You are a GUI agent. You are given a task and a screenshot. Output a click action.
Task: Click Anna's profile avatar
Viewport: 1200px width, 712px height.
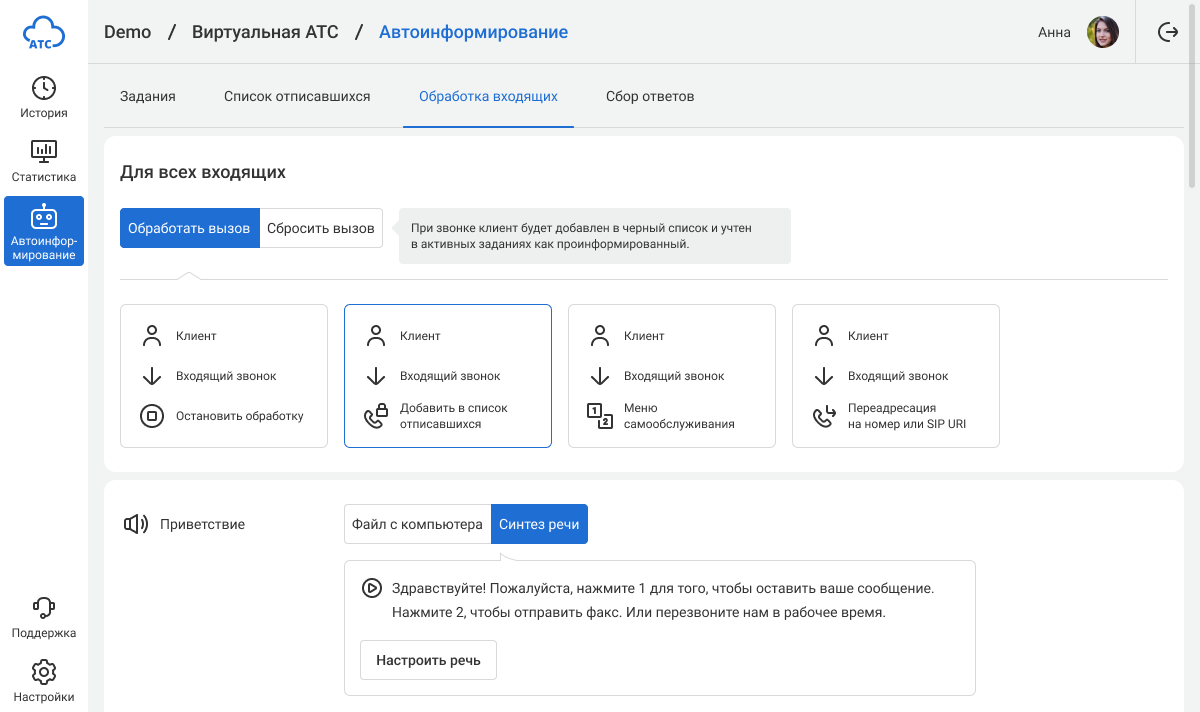click(1102, 32)
